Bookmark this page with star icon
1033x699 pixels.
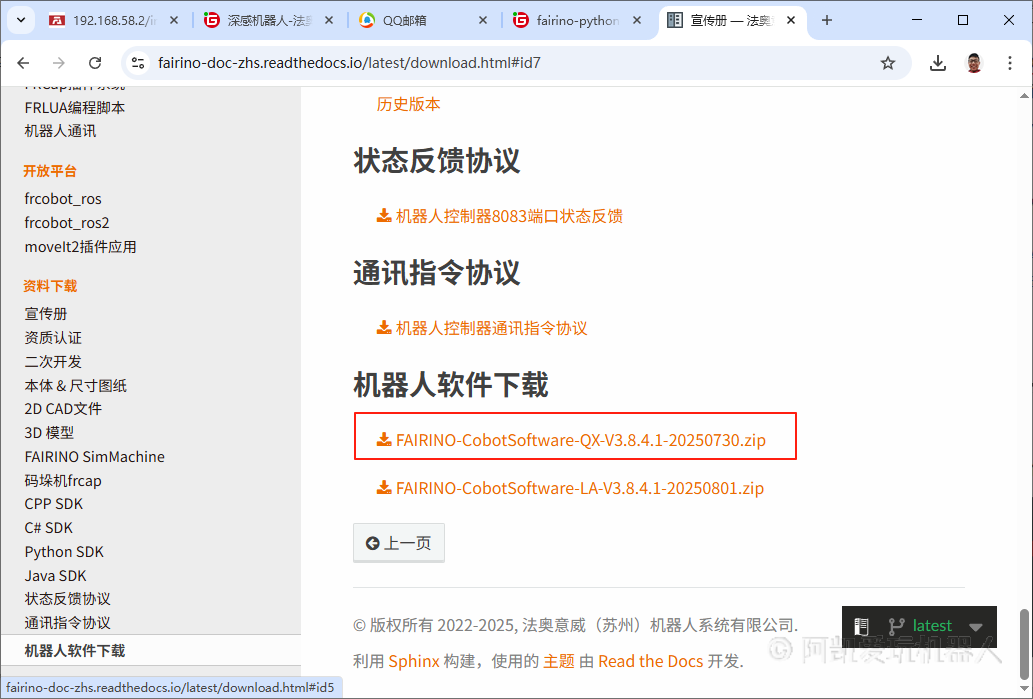887,63
